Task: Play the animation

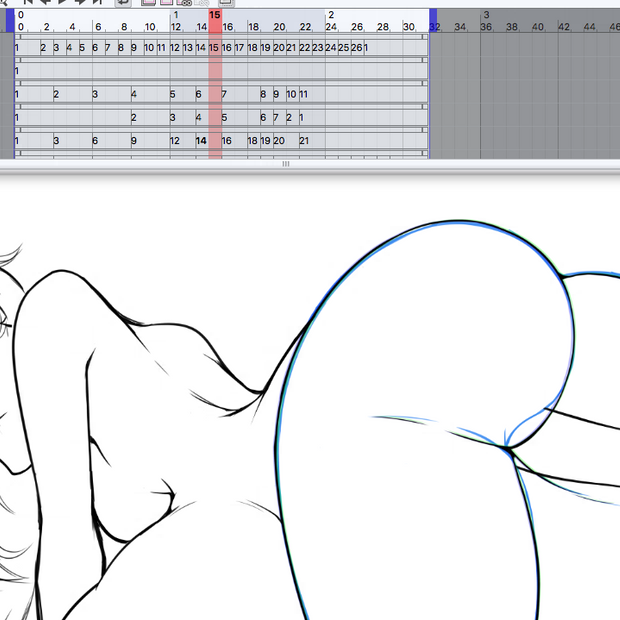Action: coord(62,2)
